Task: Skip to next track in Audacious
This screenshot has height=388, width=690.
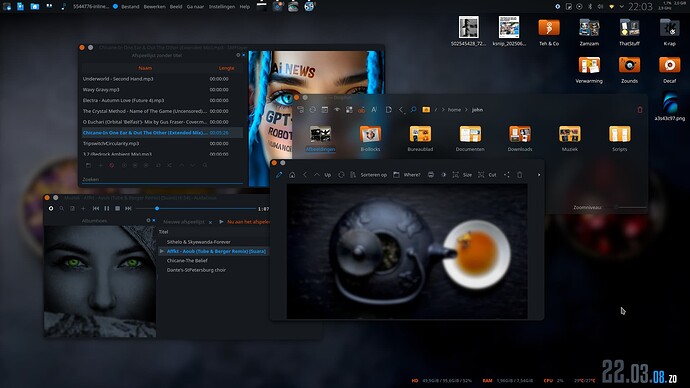Action: click(128, 209)
